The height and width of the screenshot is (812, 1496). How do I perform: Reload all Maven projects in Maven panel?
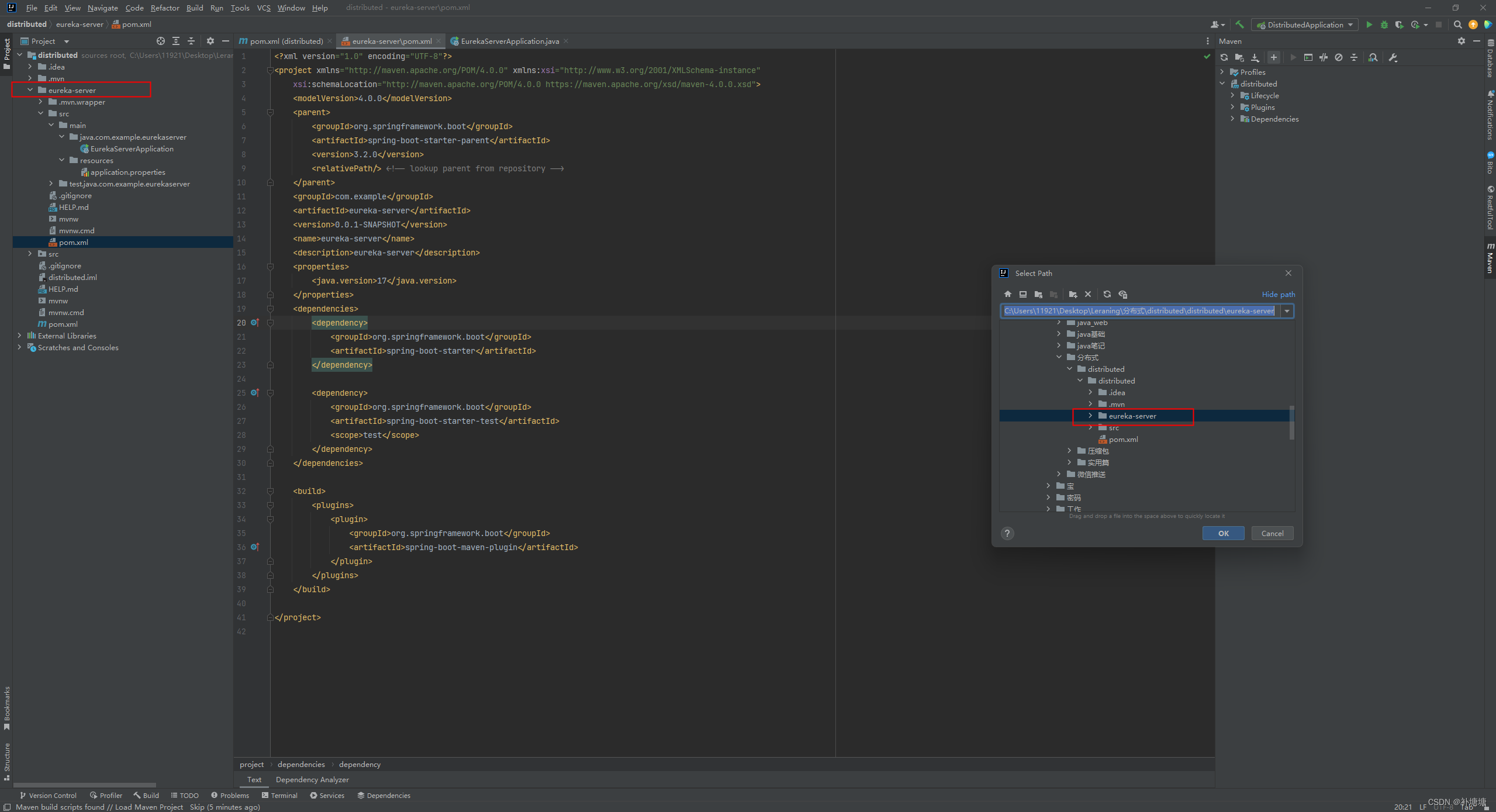click(1224, 57)
